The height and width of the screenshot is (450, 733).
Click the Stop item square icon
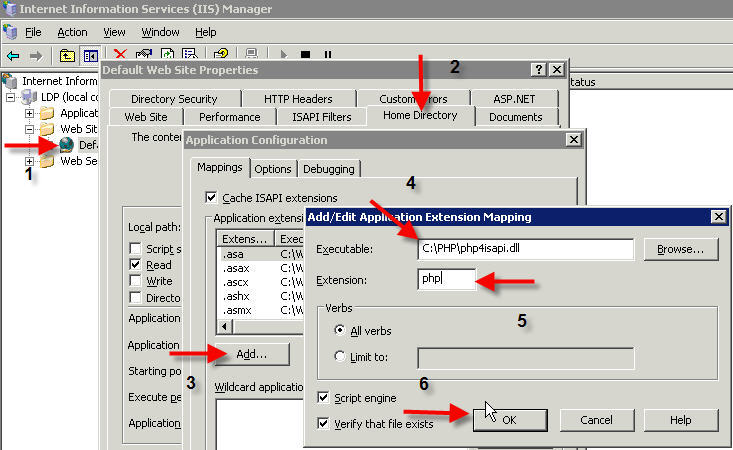pos(306,54)
